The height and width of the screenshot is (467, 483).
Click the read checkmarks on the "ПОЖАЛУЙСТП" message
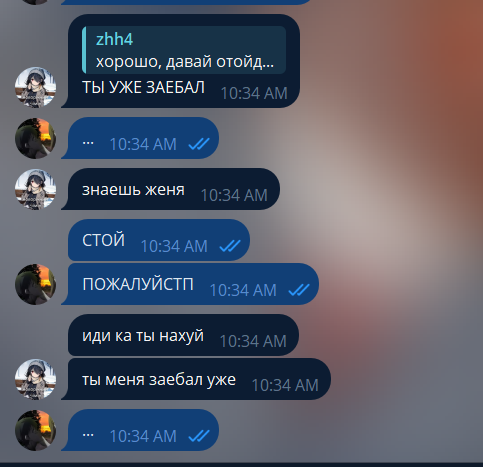[299, 290]
